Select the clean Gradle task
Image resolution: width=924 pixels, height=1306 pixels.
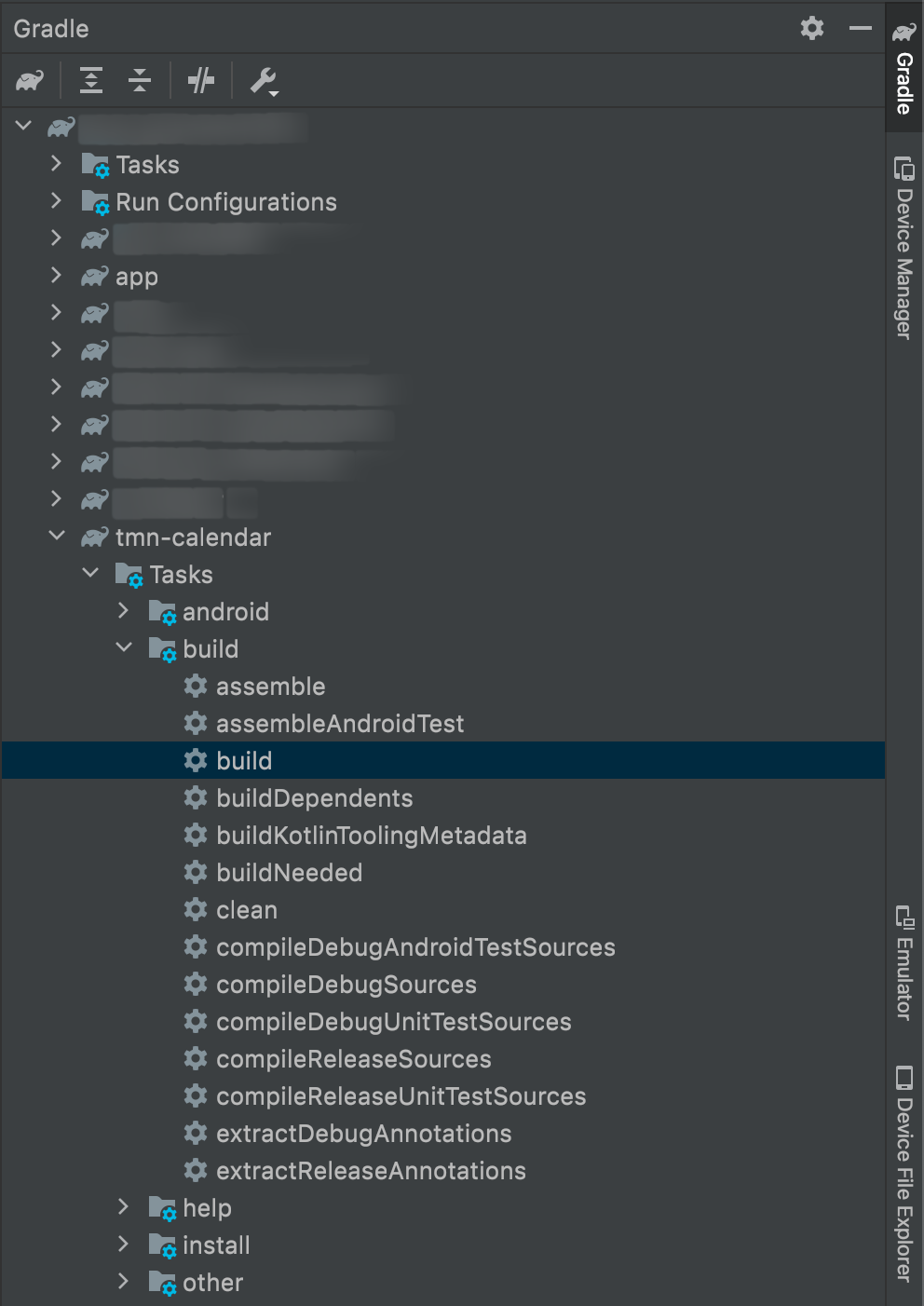pyautogui.click(x=246, y=910)
